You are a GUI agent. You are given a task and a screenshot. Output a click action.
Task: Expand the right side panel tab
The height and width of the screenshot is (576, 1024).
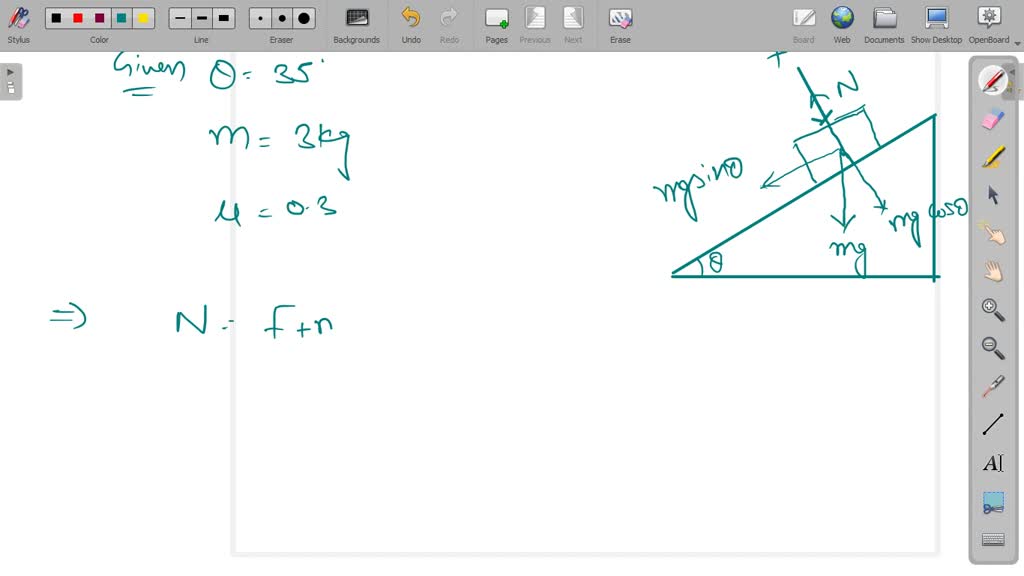pyautogui.click(x=1012, y=82)
